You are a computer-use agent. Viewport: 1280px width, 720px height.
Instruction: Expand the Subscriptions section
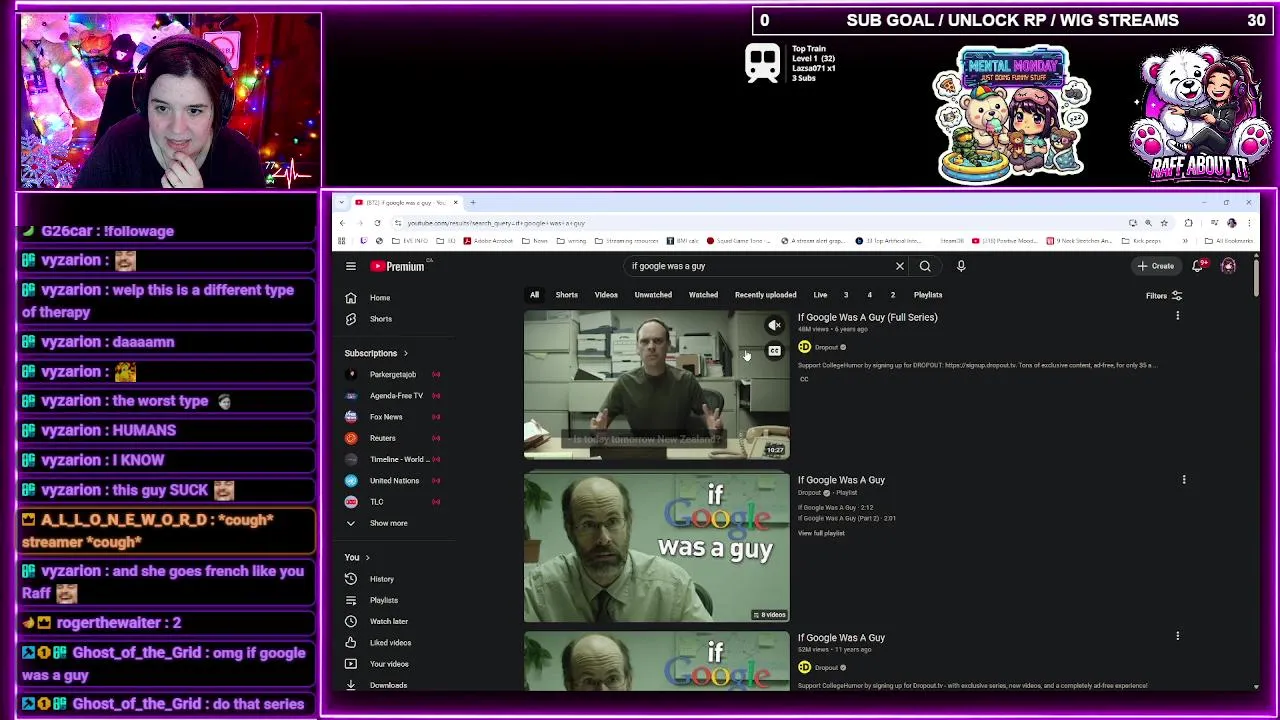tap(376, 353)
